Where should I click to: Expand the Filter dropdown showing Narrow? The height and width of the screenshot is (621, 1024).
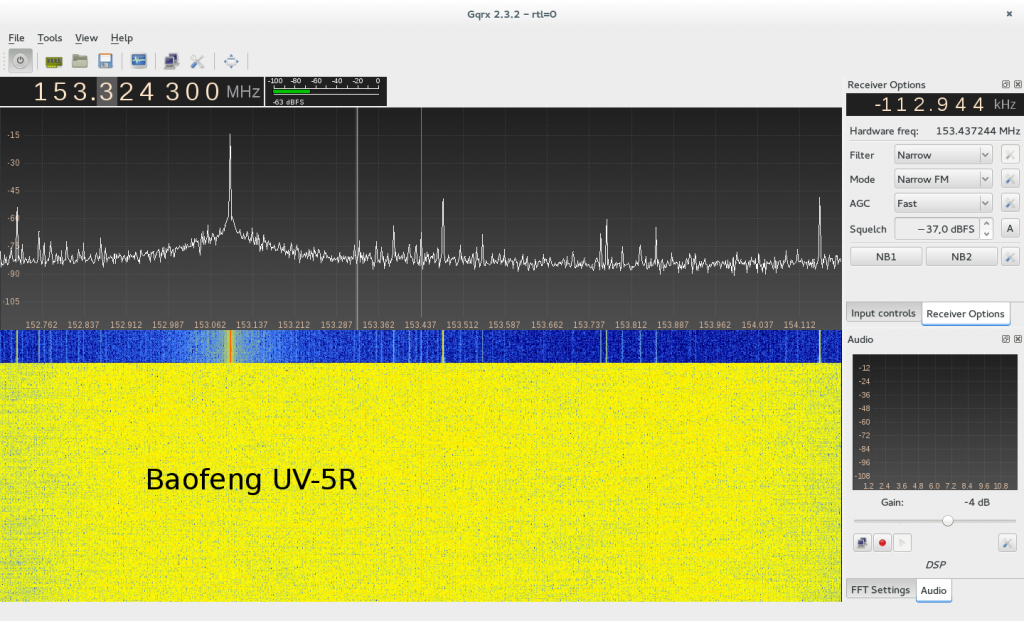point(943,155)
